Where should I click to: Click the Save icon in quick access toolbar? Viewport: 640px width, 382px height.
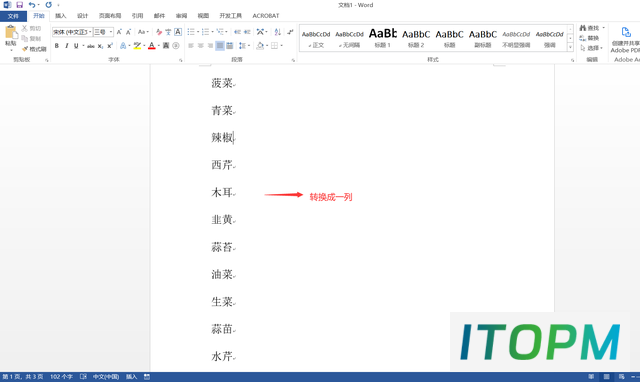pos(19,5)
